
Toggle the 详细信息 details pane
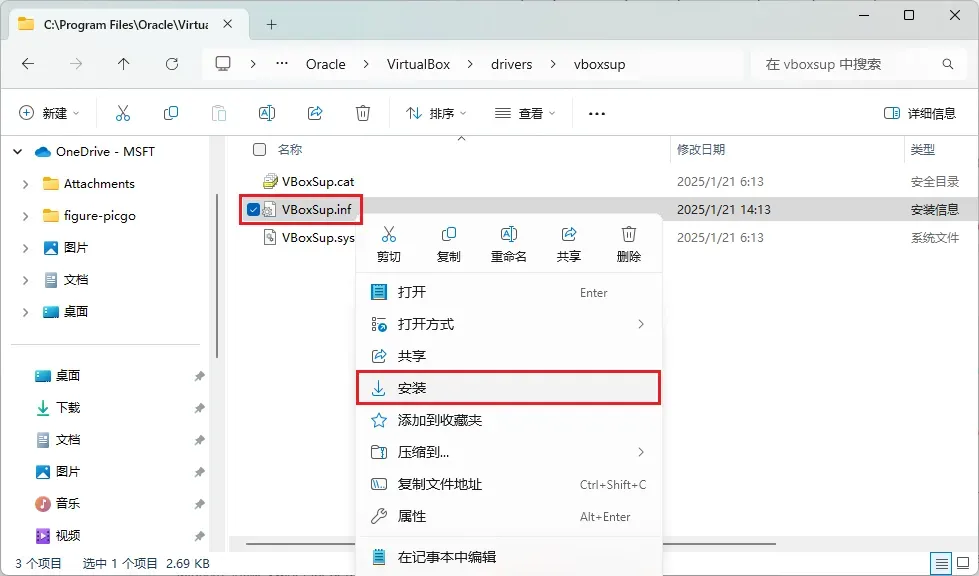920,113
